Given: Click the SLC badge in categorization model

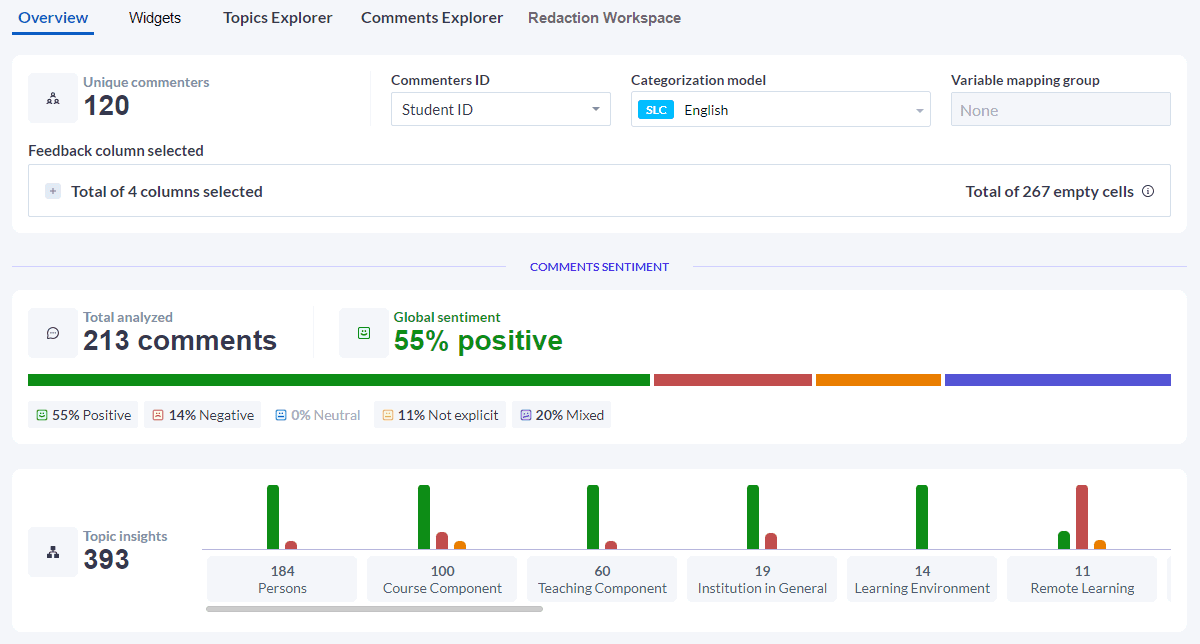Looking at the screenshot, I should [x=655, y=110].
